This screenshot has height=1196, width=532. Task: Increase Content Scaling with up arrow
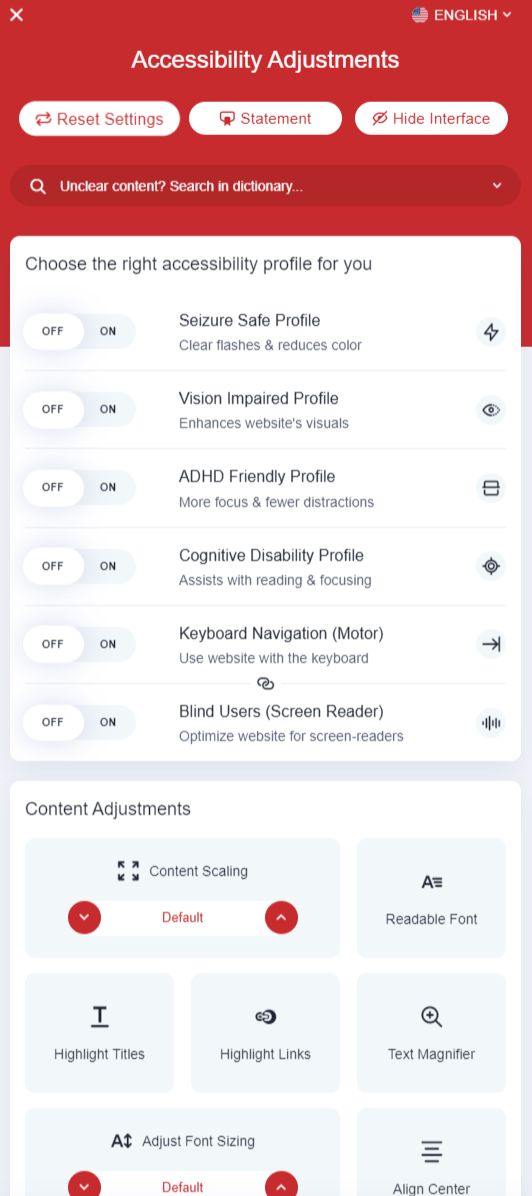coord(281,917)
